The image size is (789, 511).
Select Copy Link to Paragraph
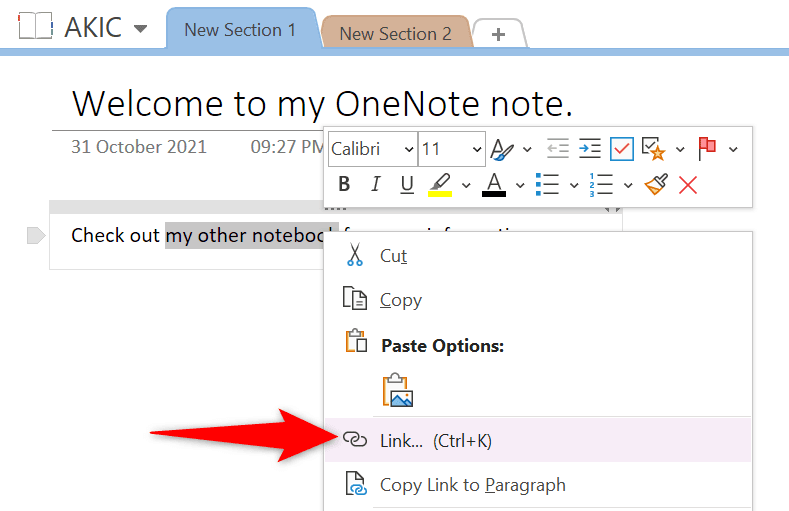[472, 485]
